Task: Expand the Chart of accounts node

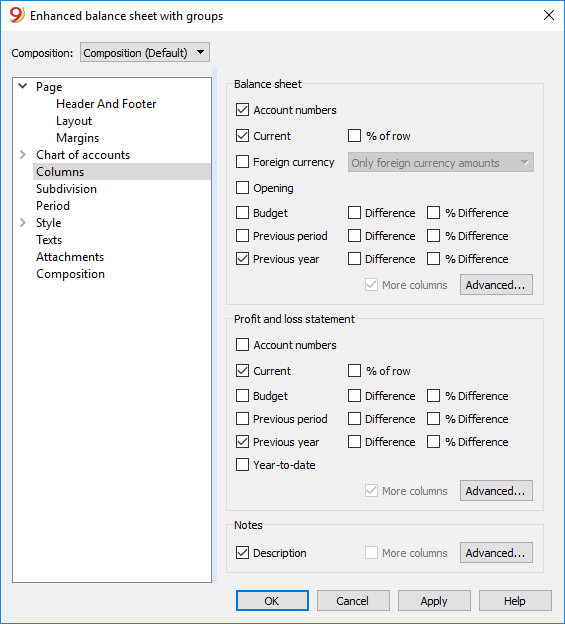Action: [23, 155]
